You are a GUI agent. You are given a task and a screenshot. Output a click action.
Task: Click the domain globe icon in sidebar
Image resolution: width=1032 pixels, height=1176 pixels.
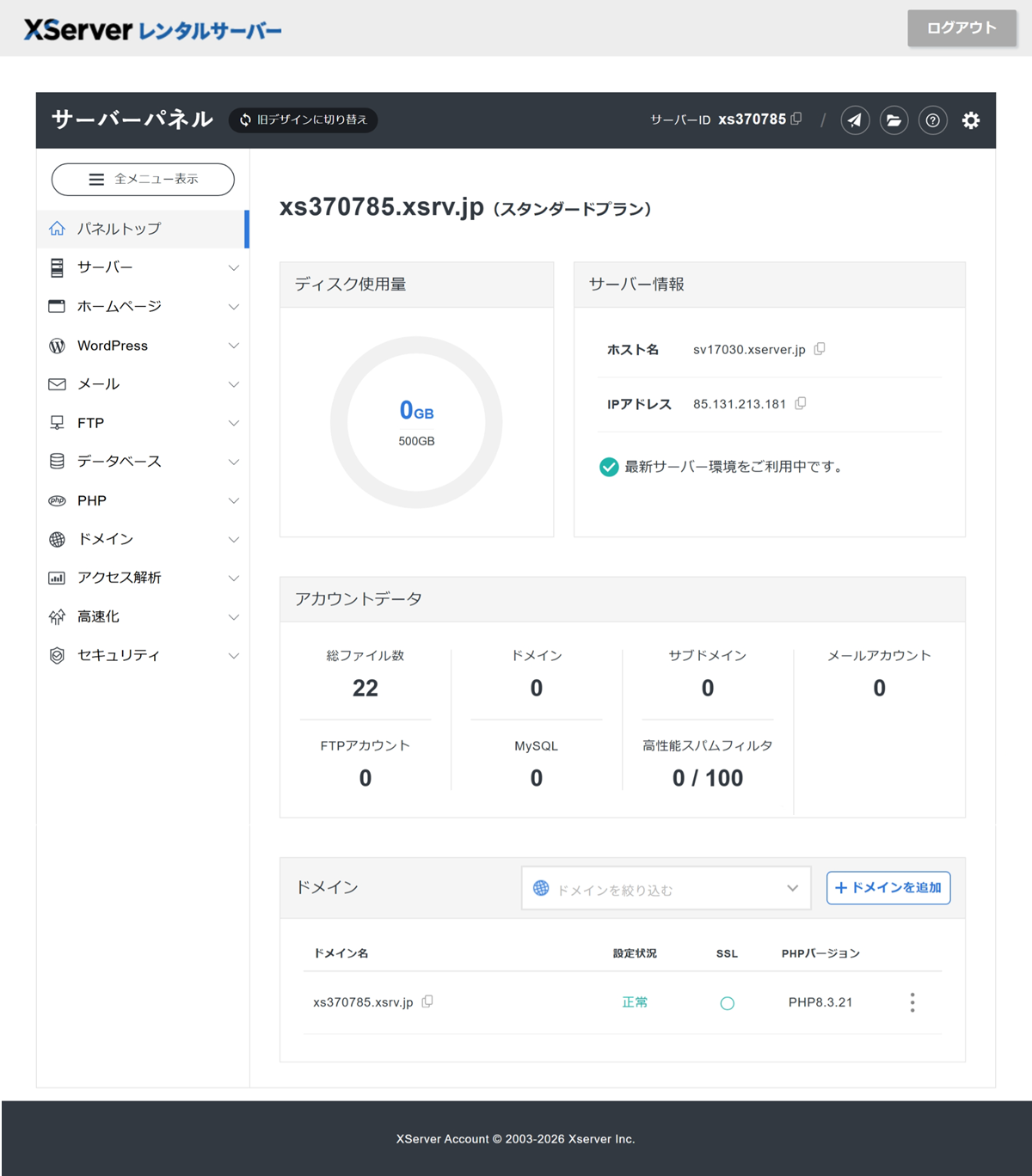57,539
